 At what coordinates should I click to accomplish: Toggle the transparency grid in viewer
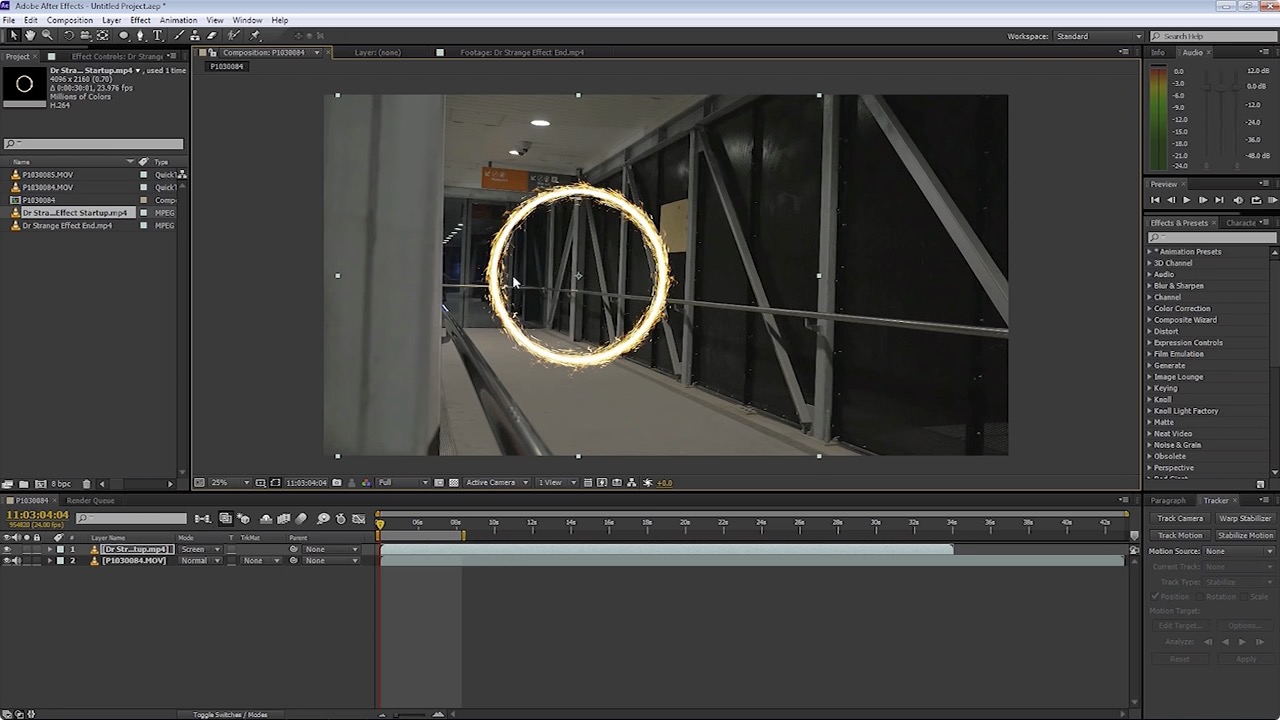point(453,483)
